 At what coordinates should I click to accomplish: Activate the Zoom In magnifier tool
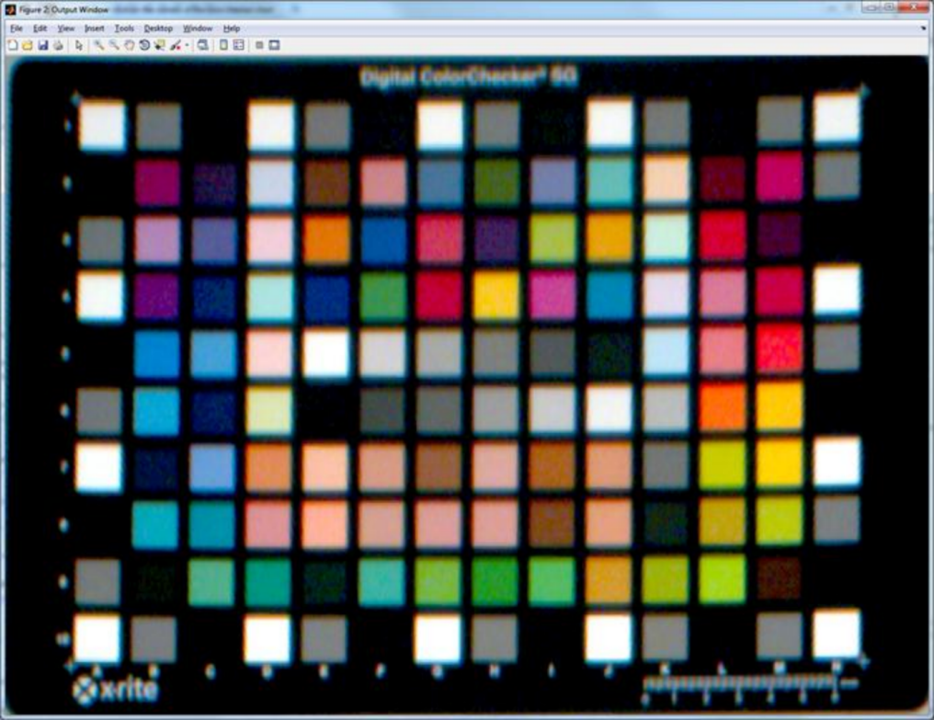[x=99, y=45]
